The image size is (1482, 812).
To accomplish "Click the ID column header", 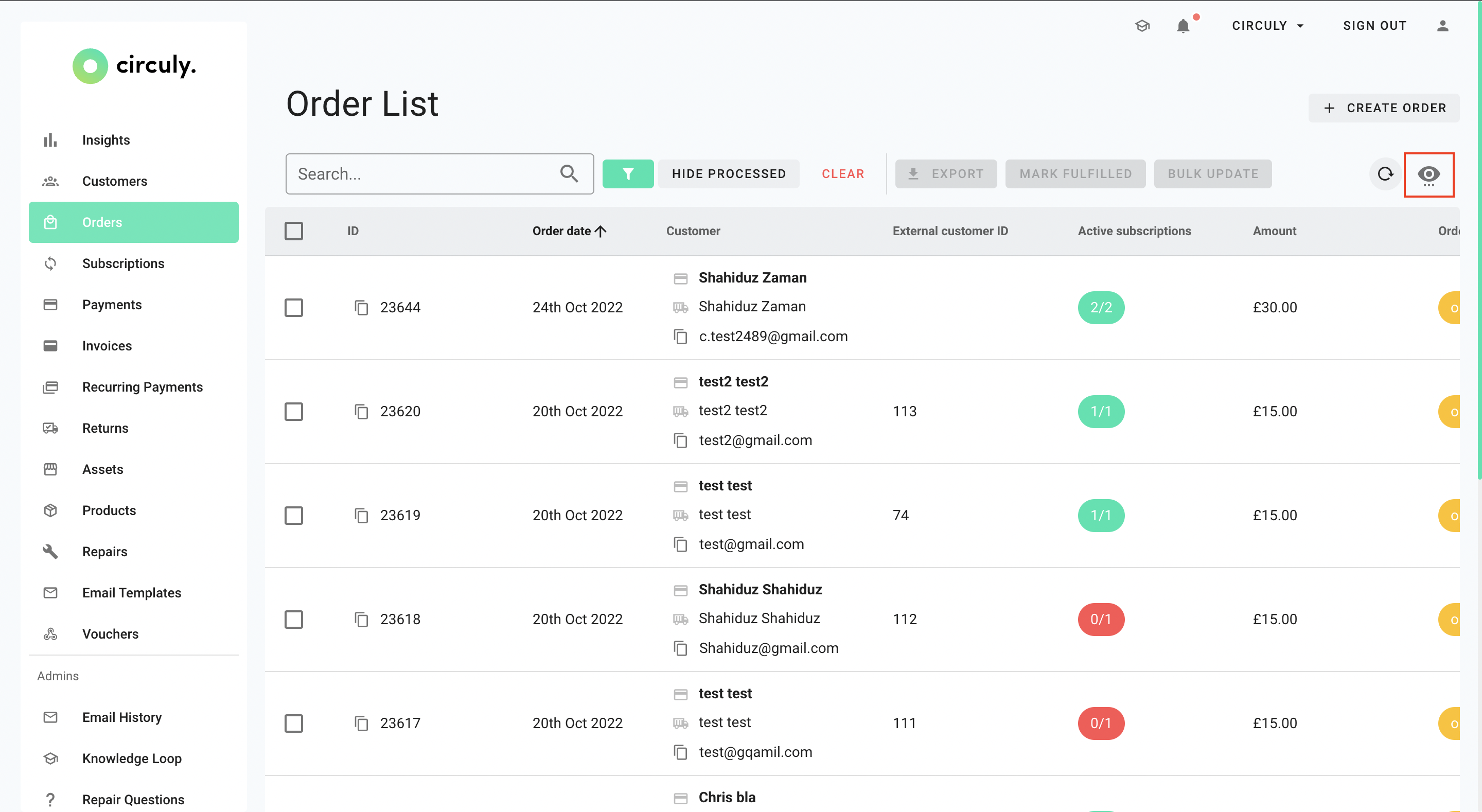I will pyautogui.click(x=352, y=231).
